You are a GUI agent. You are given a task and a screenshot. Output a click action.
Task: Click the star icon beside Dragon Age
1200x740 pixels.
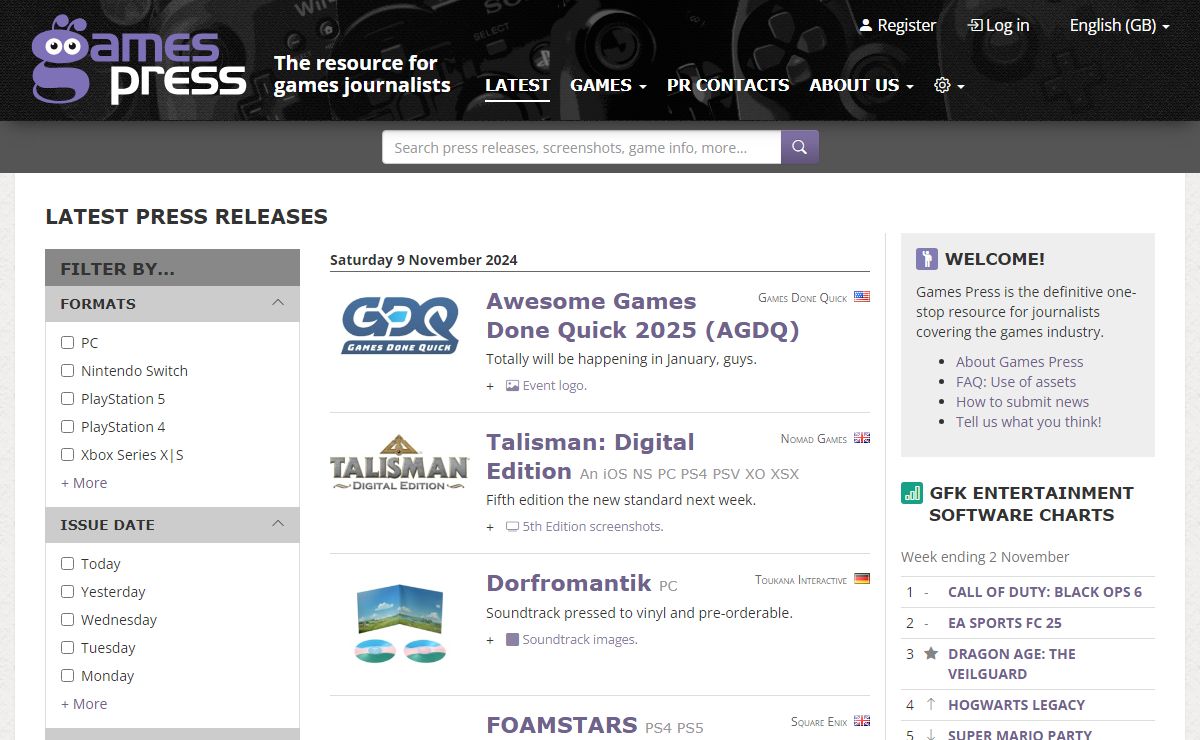click(931, 653)
